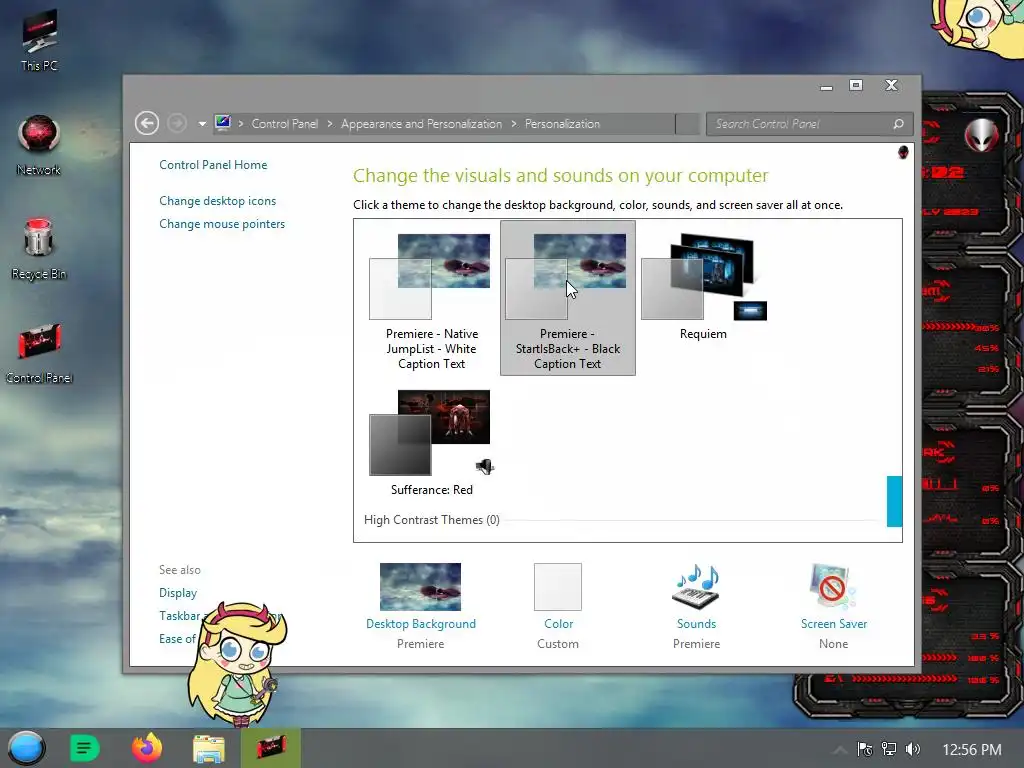Maximize the Personalization window
Viewport: 1024px width, 768px height.
[856, 86]
